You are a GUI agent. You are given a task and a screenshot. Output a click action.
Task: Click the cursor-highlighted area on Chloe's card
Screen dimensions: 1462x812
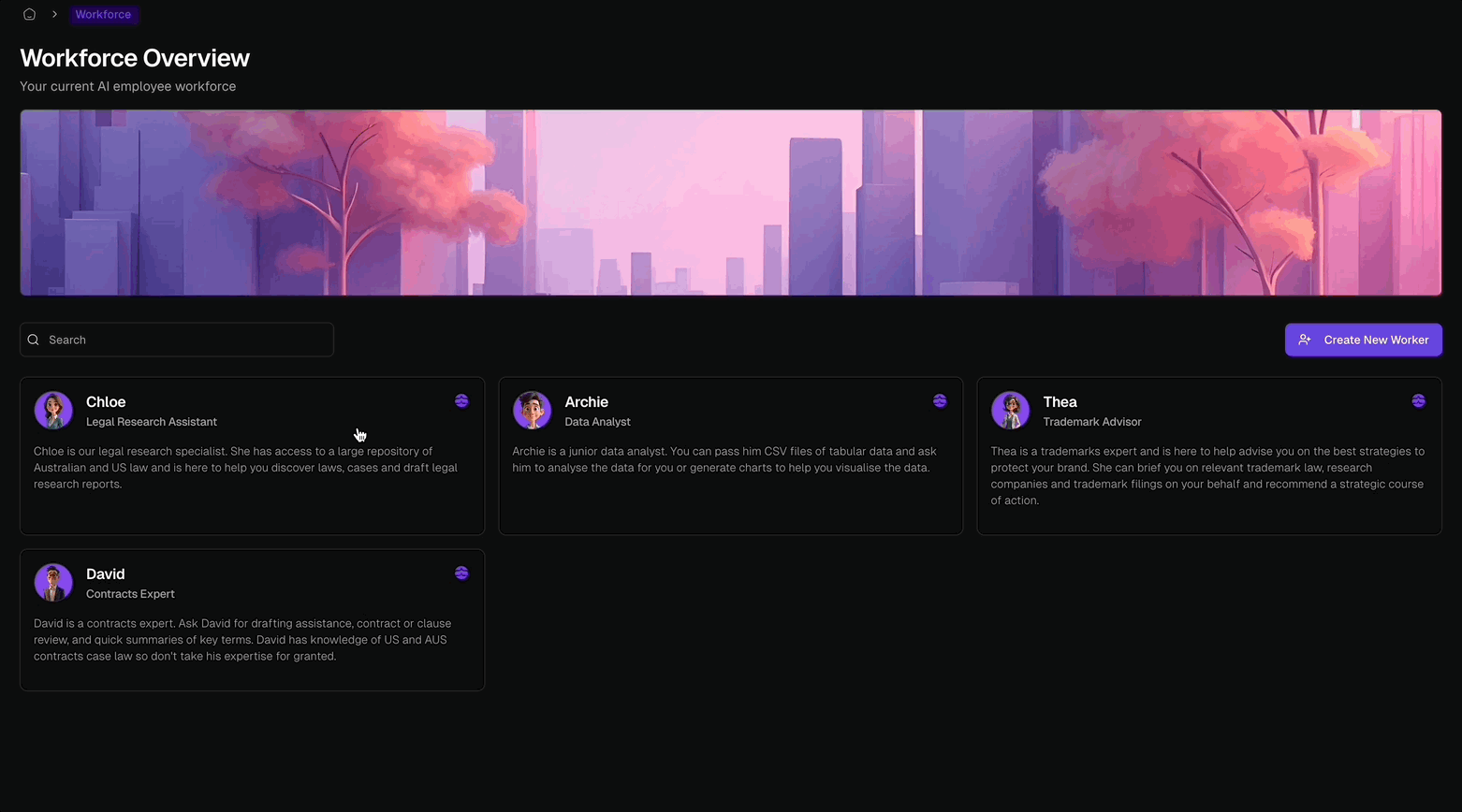coord(360,433)
